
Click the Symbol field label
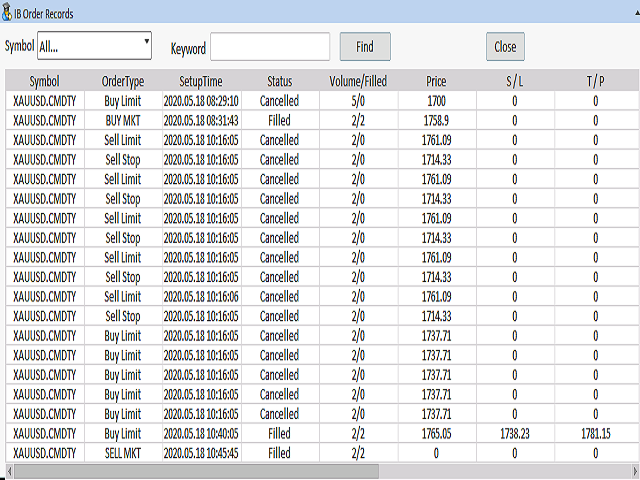(x=19, y=45)
